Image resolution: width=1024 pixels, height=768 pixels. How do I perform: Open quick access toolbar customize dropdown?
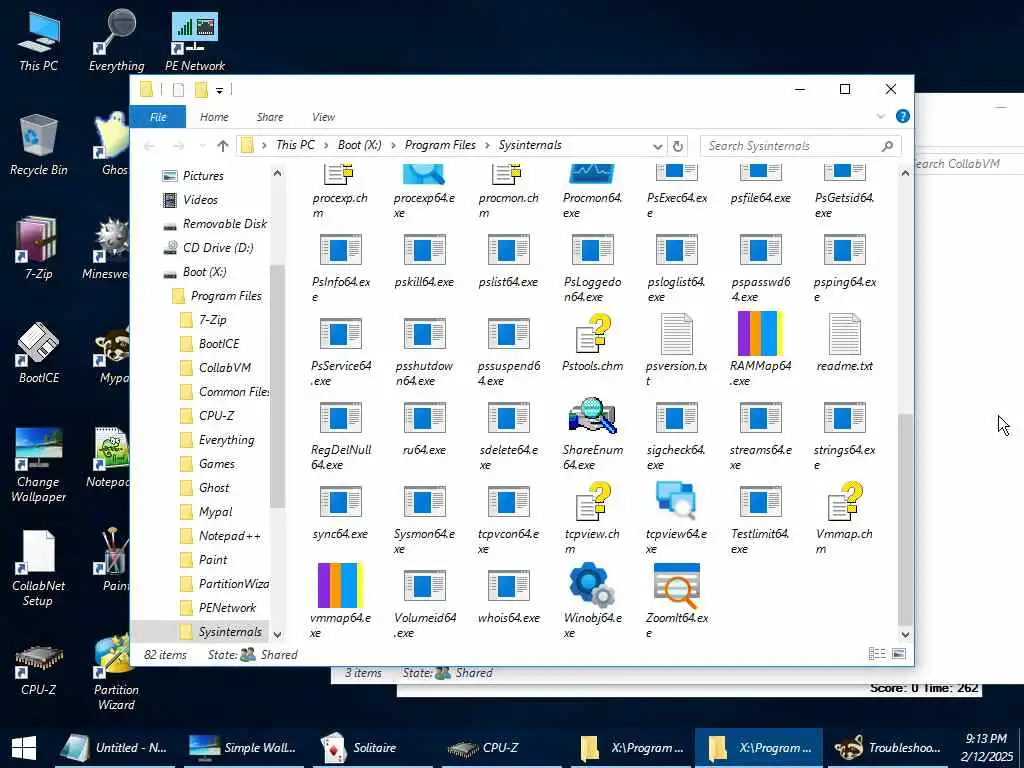(219, 90)
